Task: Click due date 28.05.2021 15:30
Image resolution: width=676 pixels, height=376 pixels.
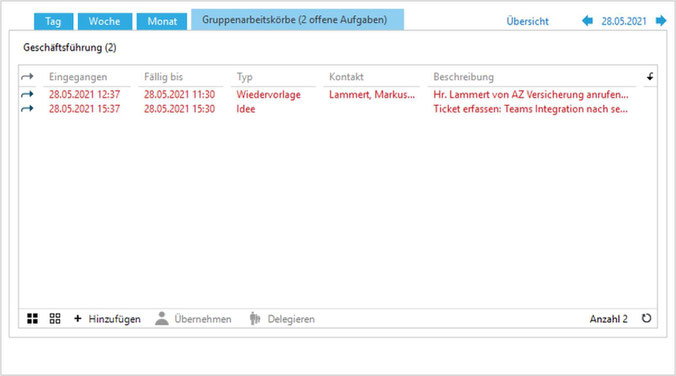Action: (x=179, y=109)
